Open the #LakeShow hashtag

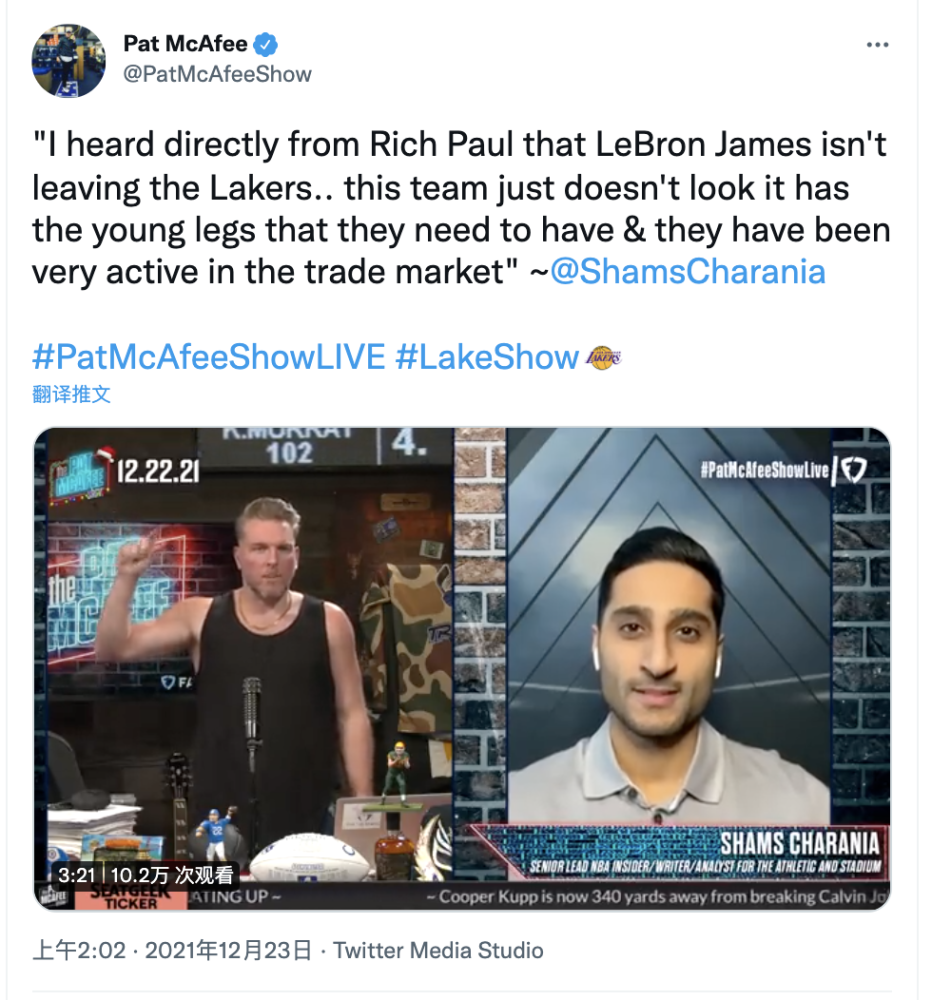tap(487, 356)
